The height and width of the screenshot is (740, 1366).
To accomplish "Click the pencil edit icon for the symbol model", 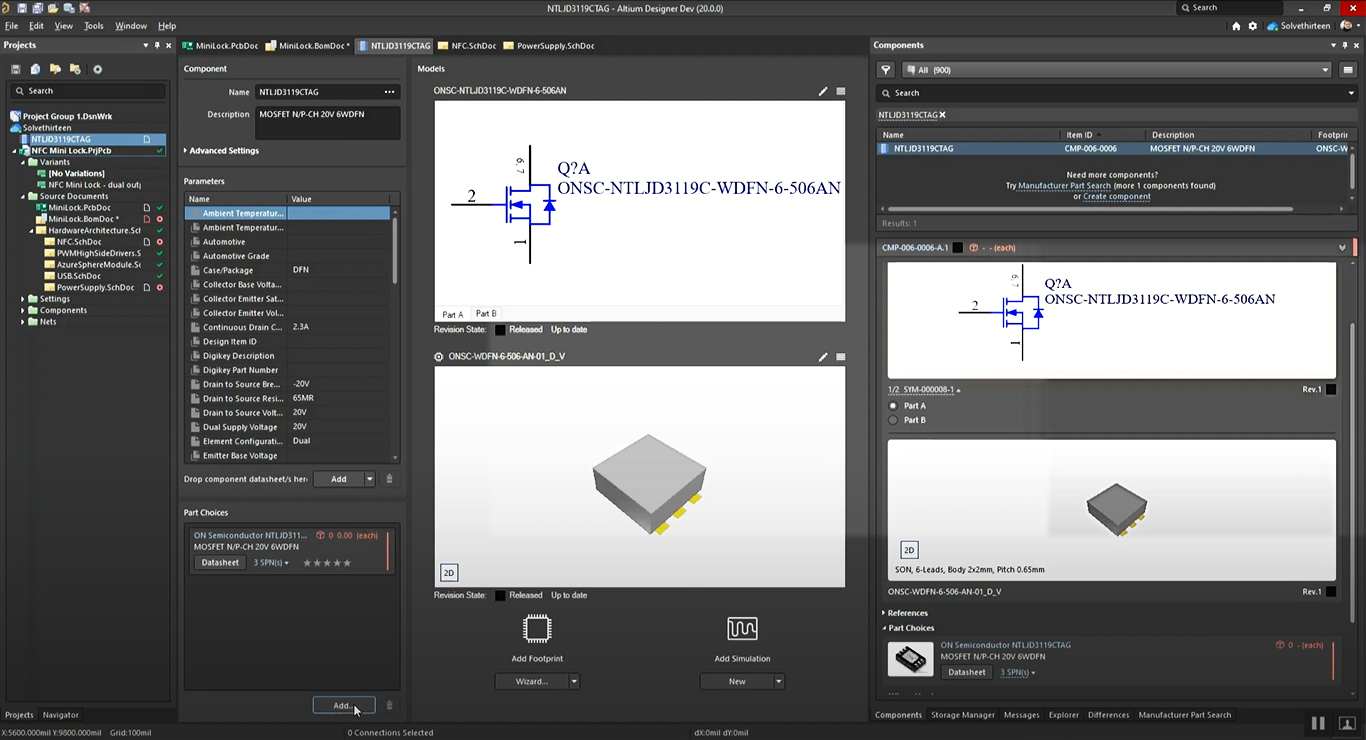I will click(823, 91).
